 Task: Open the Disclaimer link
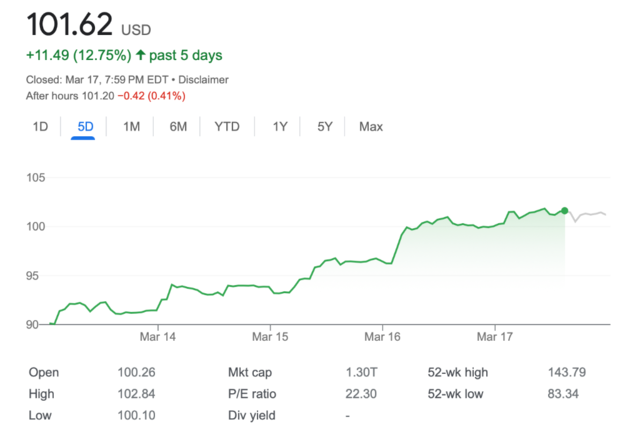click(x=203, y=79)
